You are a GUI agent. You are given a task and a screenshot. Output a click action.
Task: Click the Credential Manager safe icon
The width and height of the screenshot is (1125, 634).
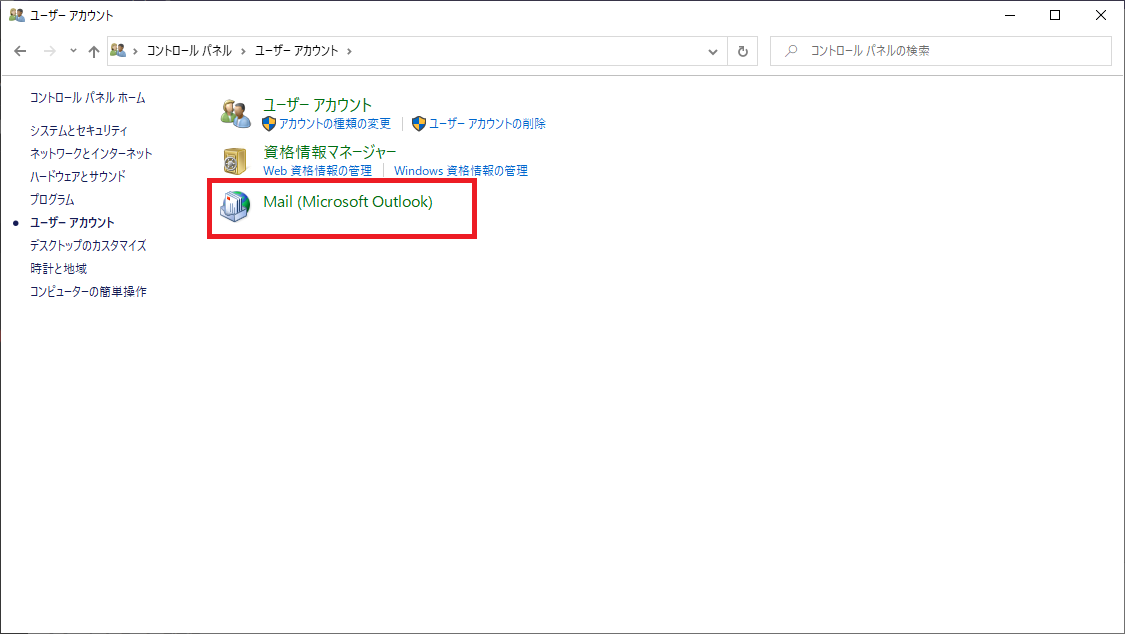point(235,161)
